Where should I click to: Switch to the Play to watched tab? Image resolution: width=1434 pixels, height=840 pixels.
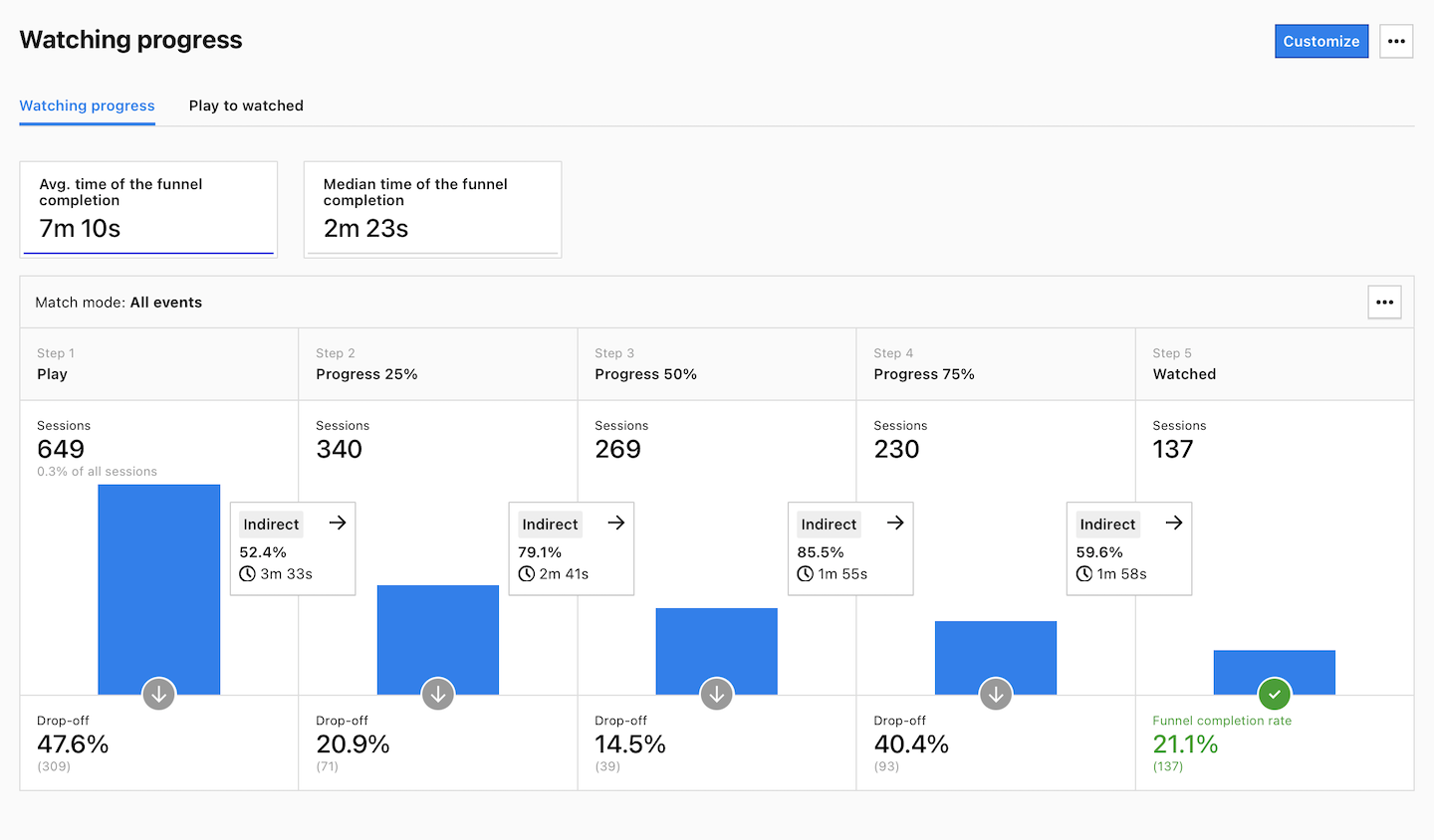(246, 105)
